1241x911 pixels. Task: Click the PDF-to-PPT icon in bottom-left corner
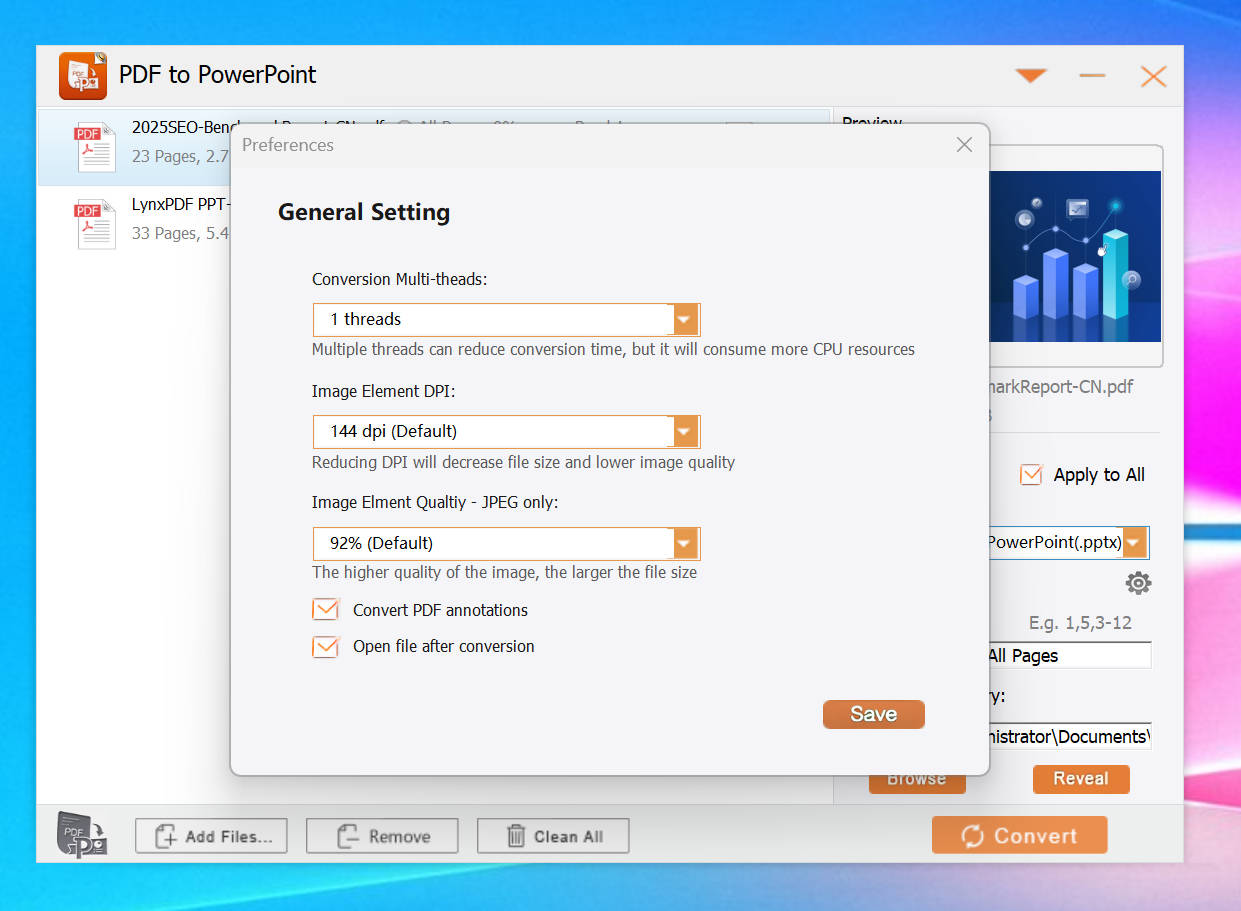coord(82,834)
